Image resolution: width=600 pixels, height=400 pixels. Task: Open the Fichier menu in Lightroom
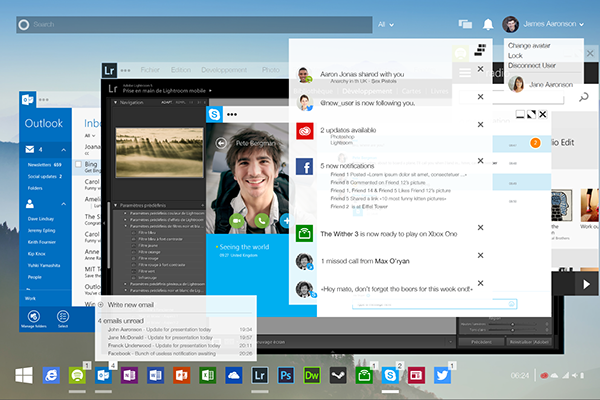(x=150, y=70)
